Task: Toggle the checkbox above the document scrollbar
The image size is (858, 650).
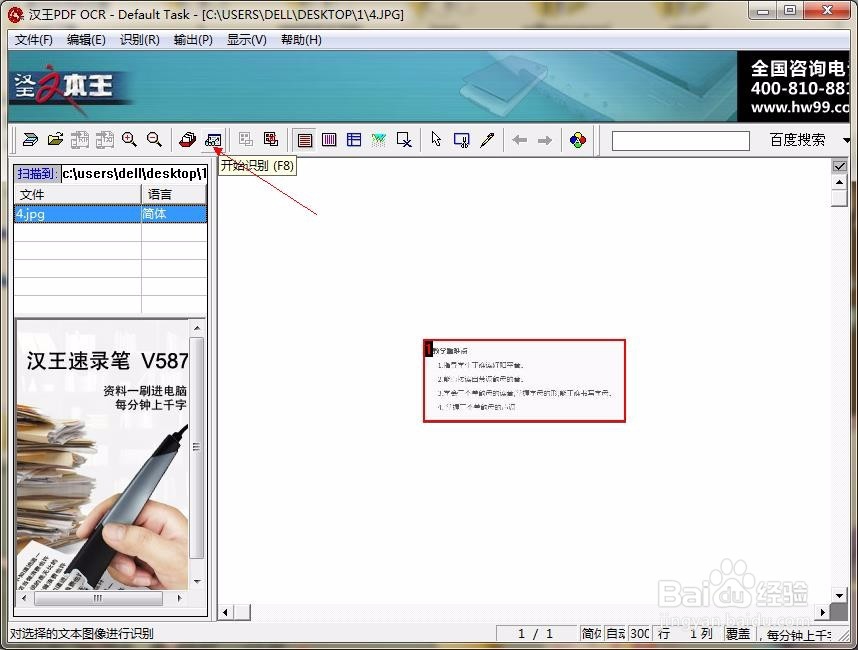Action: pyautogui.click(x=839, y=166)
